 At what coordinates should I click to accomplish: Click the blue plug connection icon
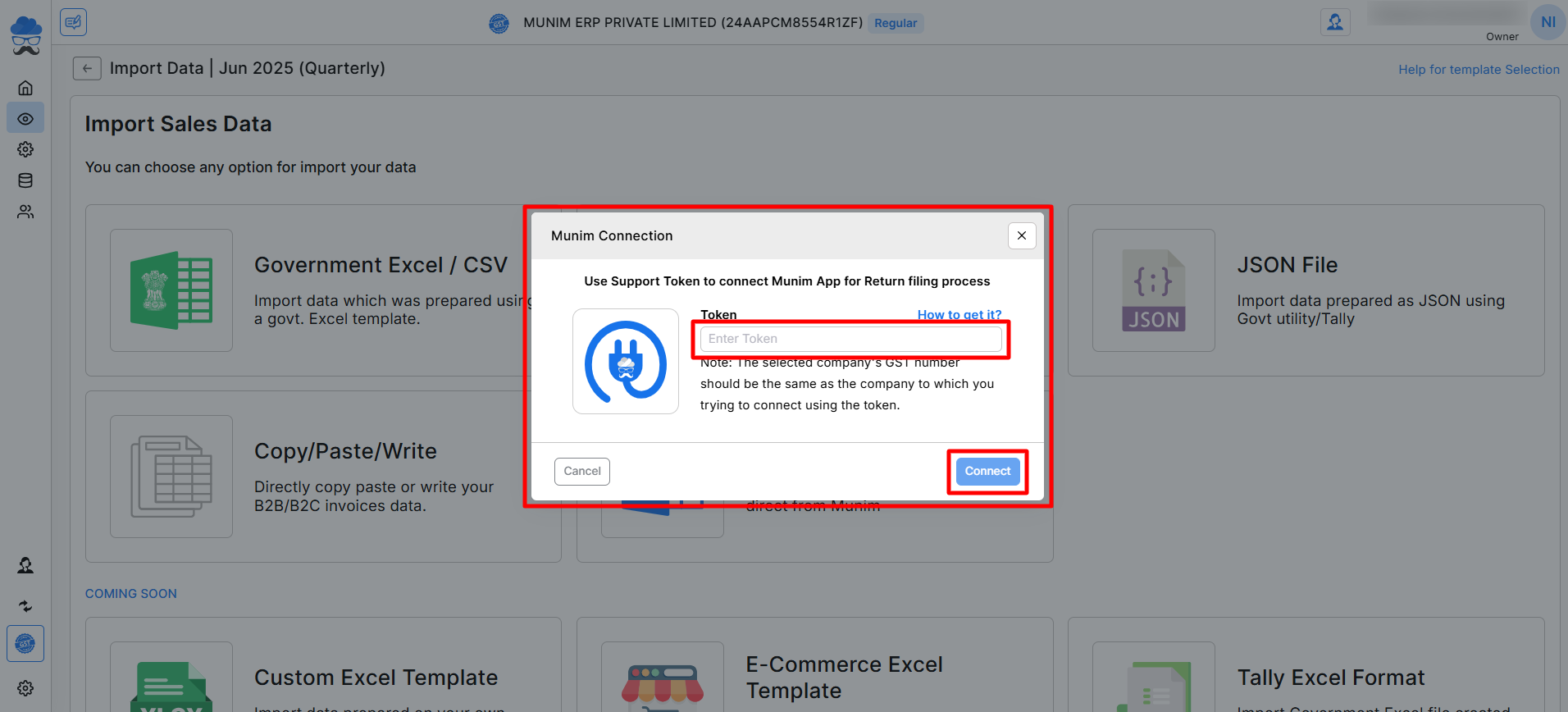(626, 361)
